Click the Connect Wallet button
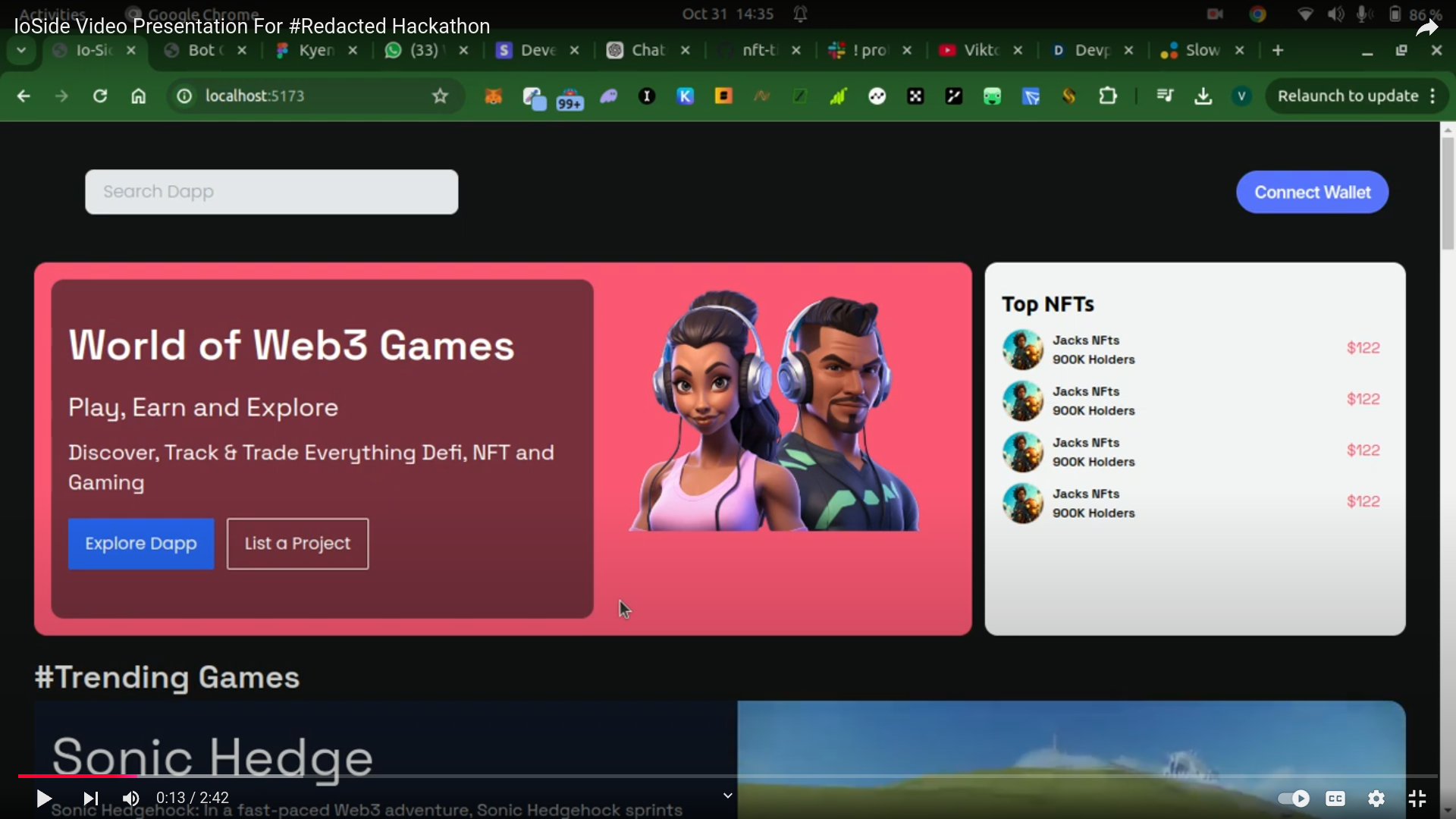The height and width of the screenshot is (819, 1456). (x=1312, y=193)
